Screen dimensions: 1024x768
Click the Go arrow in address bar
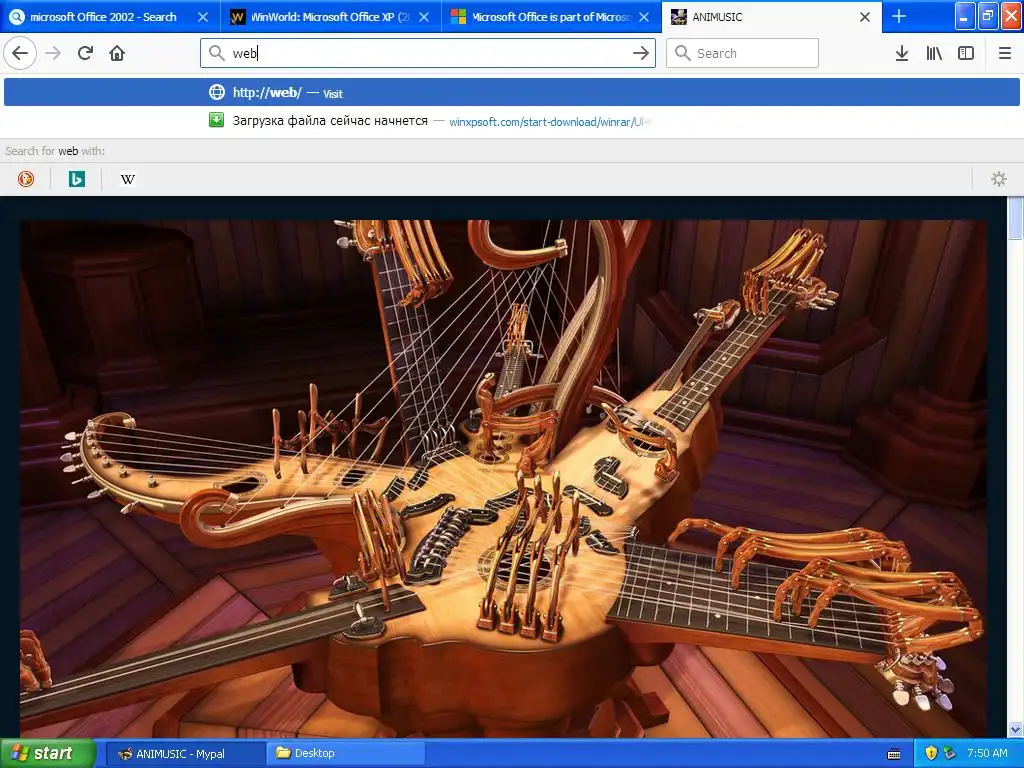click(641, 53)
